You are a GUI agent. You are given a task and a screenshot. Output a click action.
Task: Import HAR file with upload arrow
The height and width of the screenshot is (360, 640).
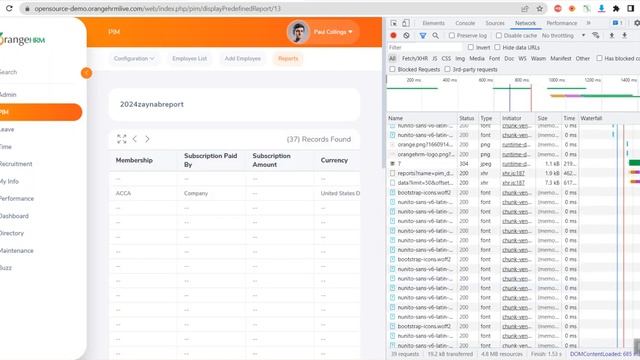coord(611,36)
